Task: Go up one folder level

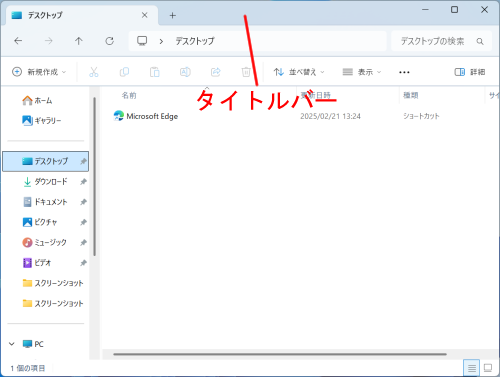Action: (79, 41)
